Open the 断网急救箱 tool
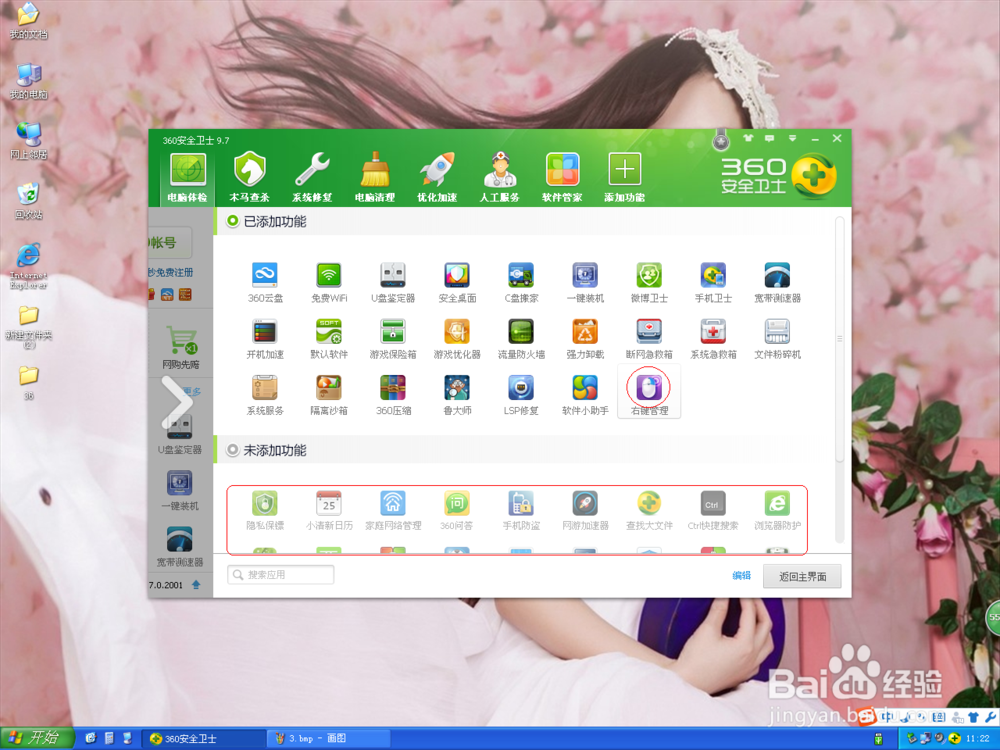1000x750 pixels. coord(649,339)
